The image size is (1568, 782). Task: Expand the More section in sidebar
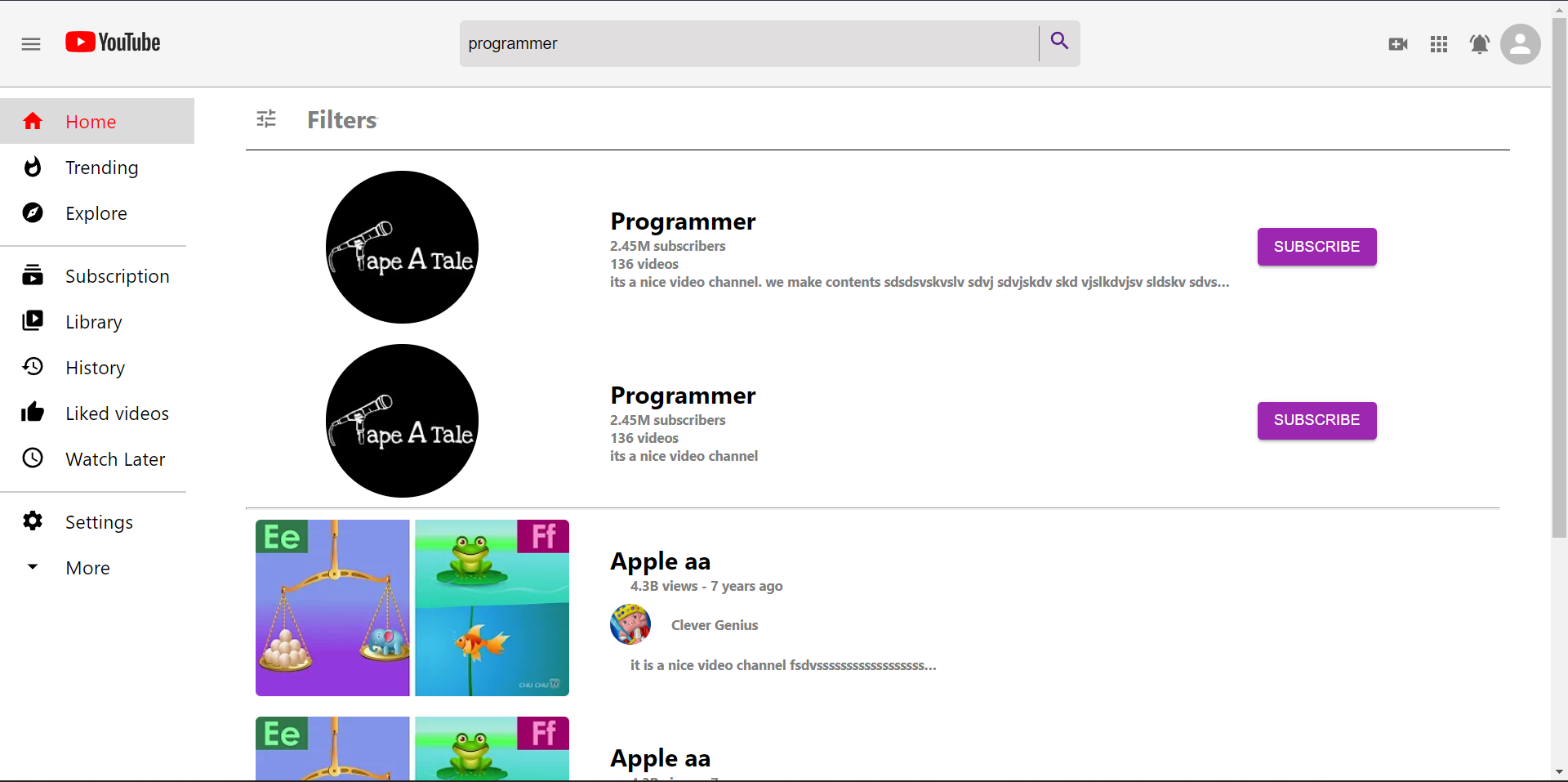(x=33, y=567)
